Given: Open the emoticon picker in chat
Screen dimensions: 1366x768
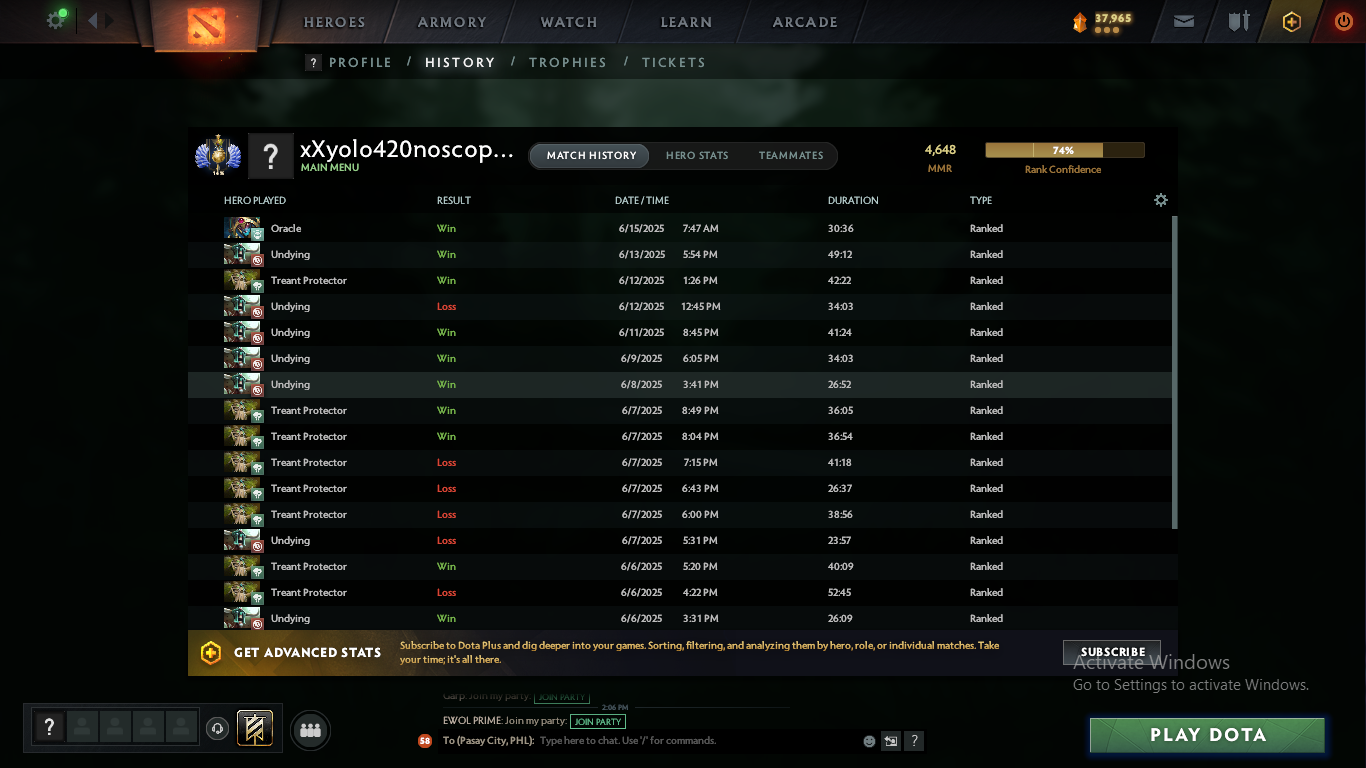Looking at the screenshot, I should pyautogui.click(x=868, y=741).
